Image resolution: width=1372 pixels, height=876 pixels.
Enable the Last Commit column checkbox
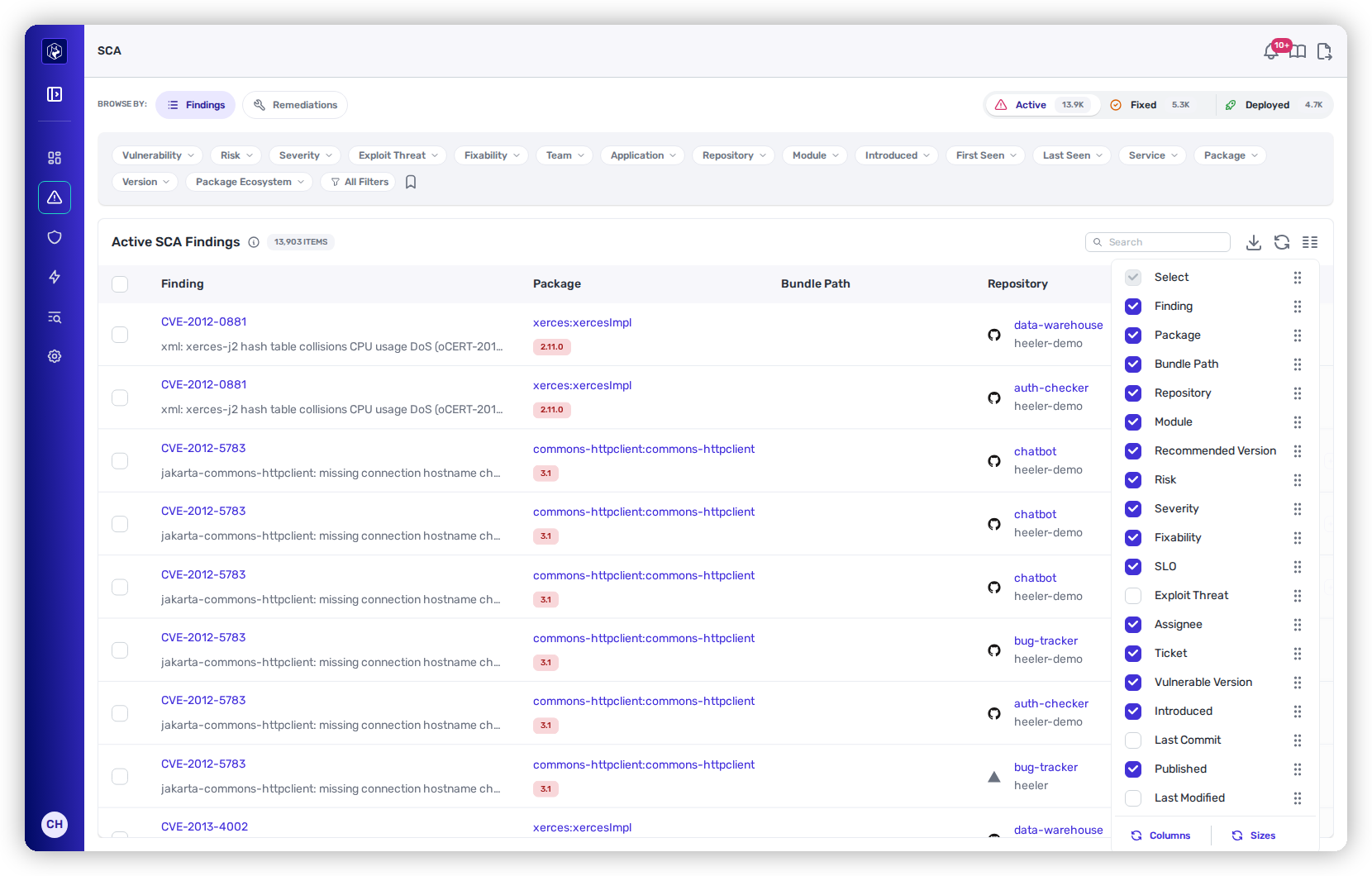1133,740
